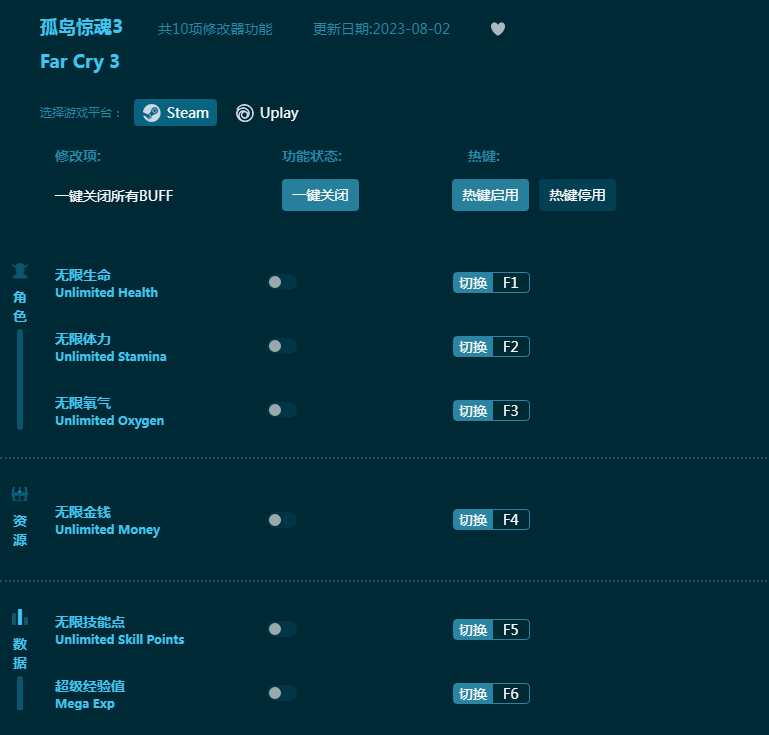Click the Unlimited Health label
769x735 pixels.
106,293
